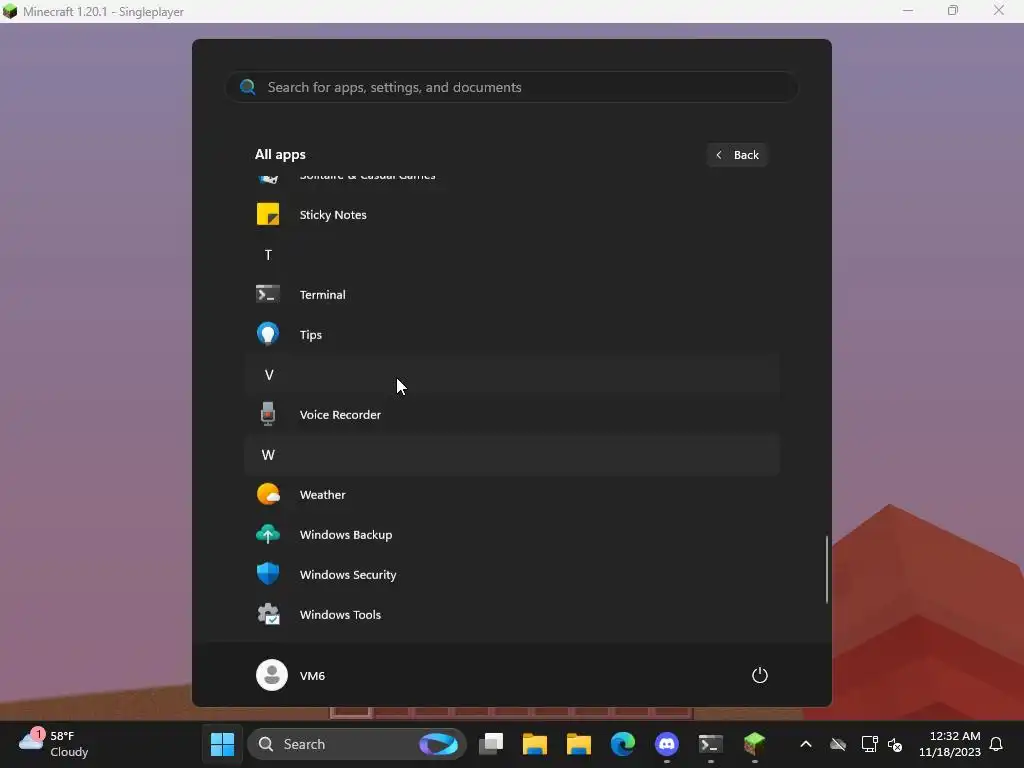Open Task View in the taskbar
The width and height of the screenshot is (1024, 768).
491,744
